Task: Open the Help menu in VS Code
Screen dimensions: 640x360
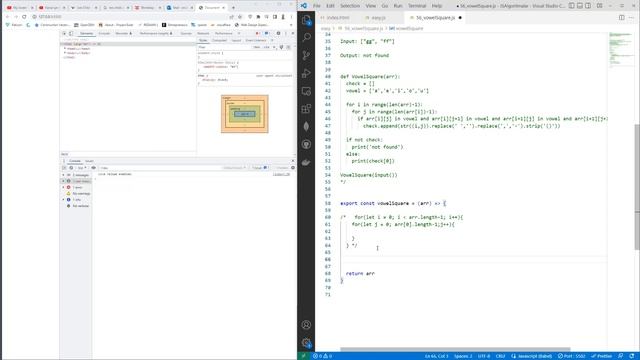Action: [437, 6]
